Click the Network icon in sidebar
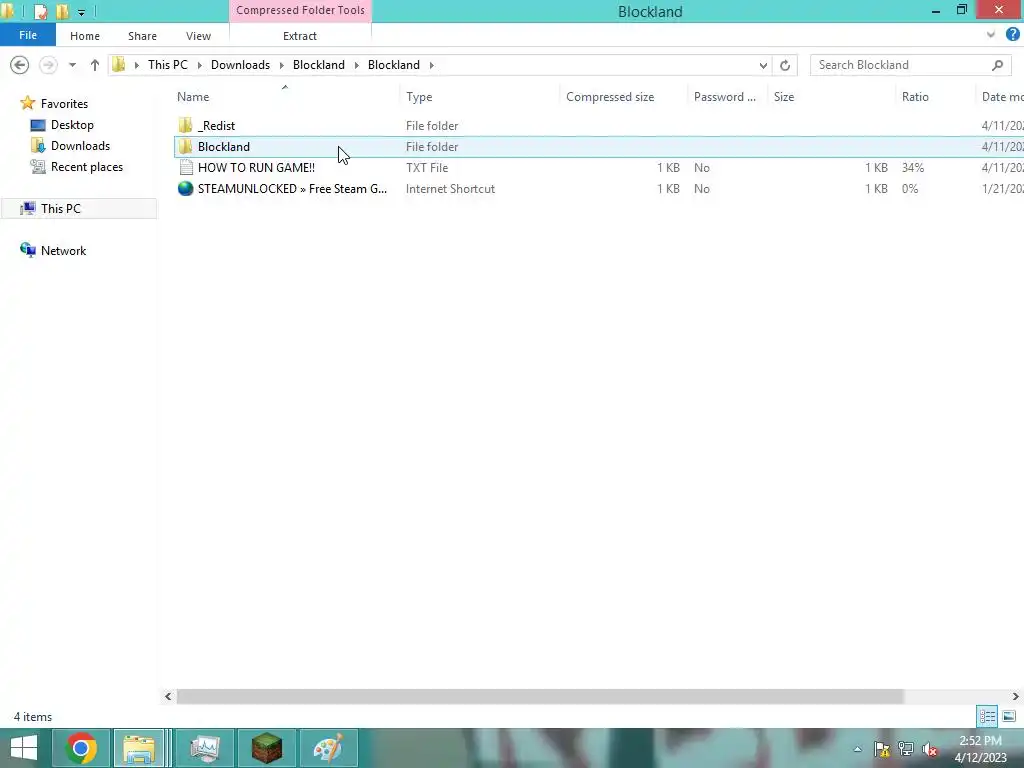The image size is (1024, 768). (27, 250)
